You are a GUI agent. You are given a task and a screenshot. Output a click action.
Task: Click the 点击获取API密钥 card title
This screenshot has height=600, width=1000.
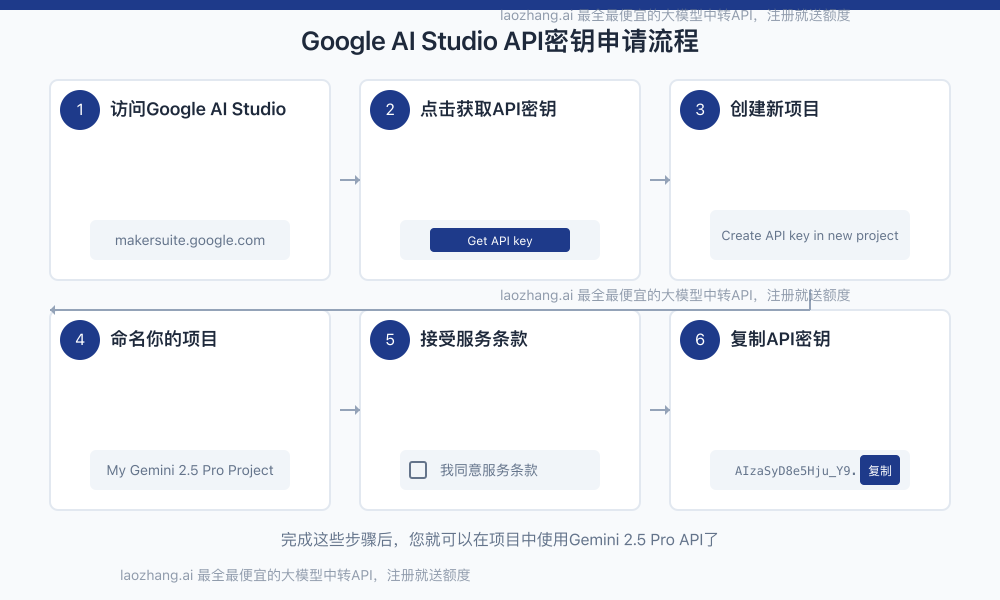coord(488,109)
